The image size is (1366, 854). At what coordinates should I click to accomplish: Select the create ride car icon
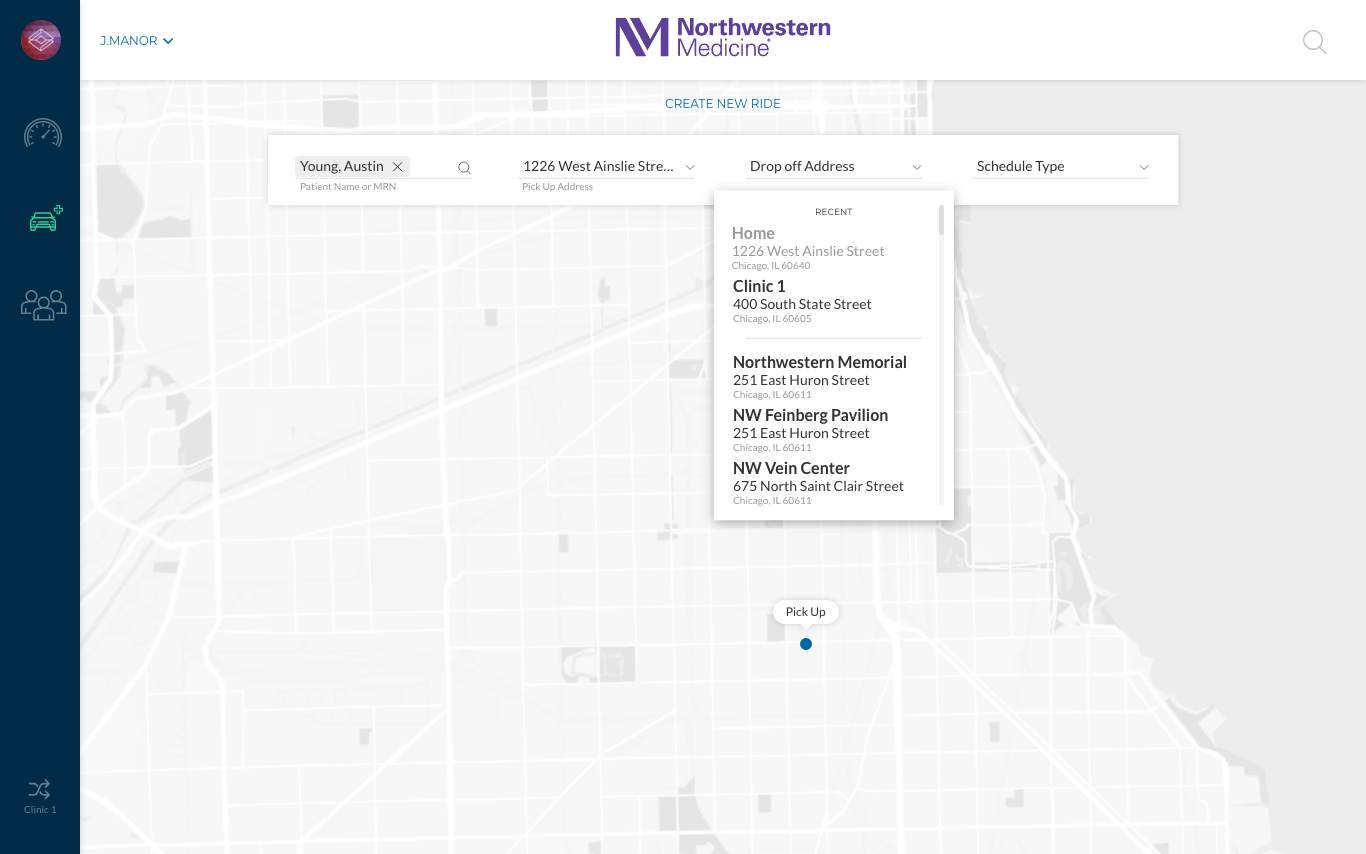point(45,219)
